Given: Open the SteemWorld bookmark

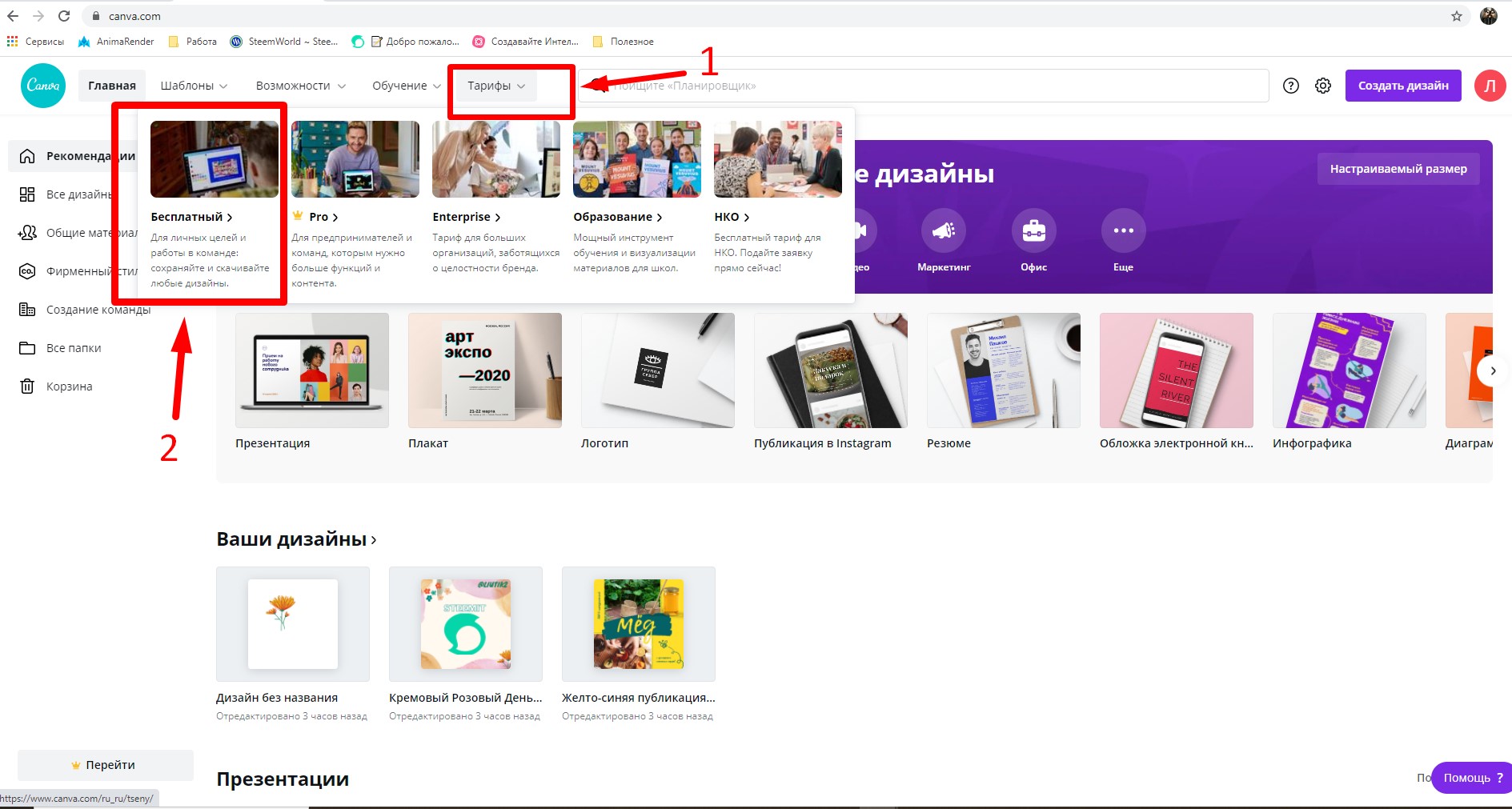Looking at the screenshot, I should [284, 42].
